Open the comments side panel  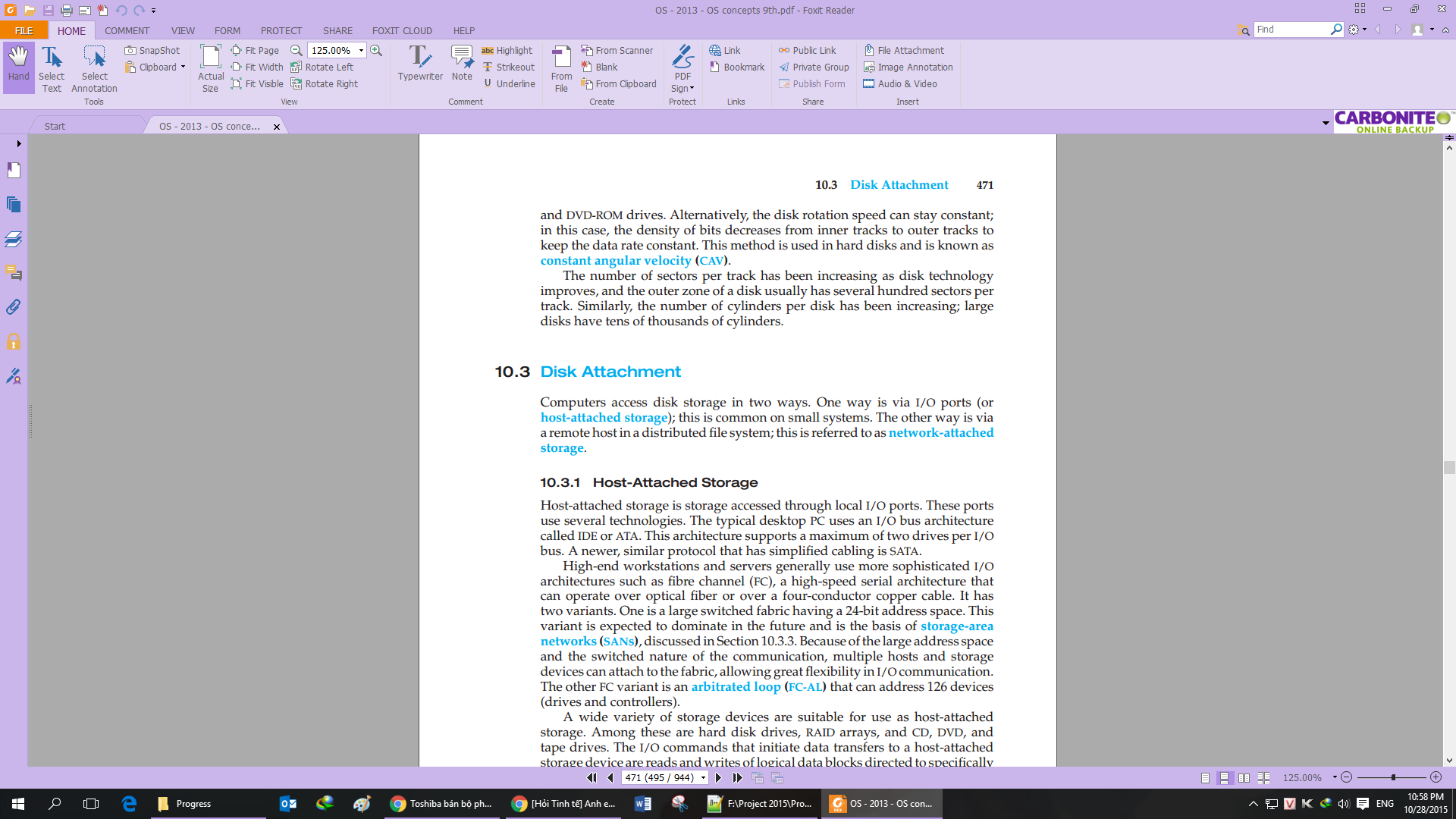(x=14, y=273)
